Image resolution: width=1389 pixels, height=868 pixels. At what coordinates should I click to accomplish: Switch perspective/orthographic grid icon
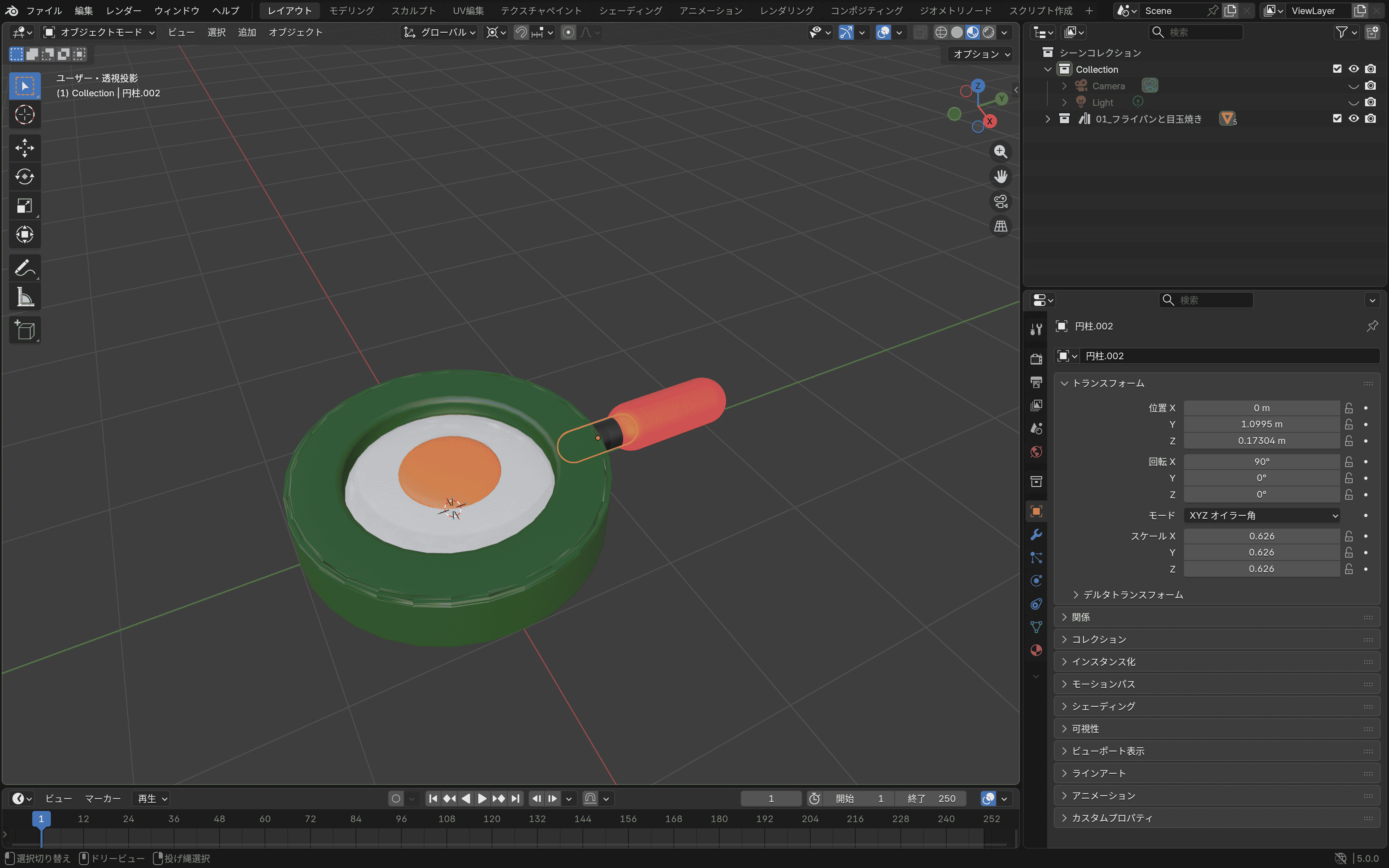(1000, 226)
